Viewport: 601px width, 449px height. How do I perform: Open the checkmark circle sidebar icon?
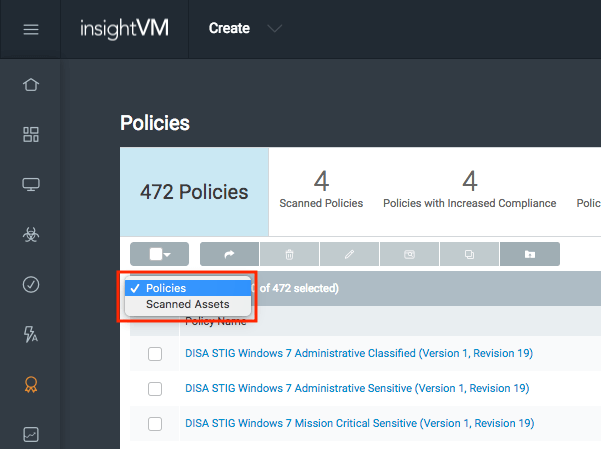(x=30, y=284)
